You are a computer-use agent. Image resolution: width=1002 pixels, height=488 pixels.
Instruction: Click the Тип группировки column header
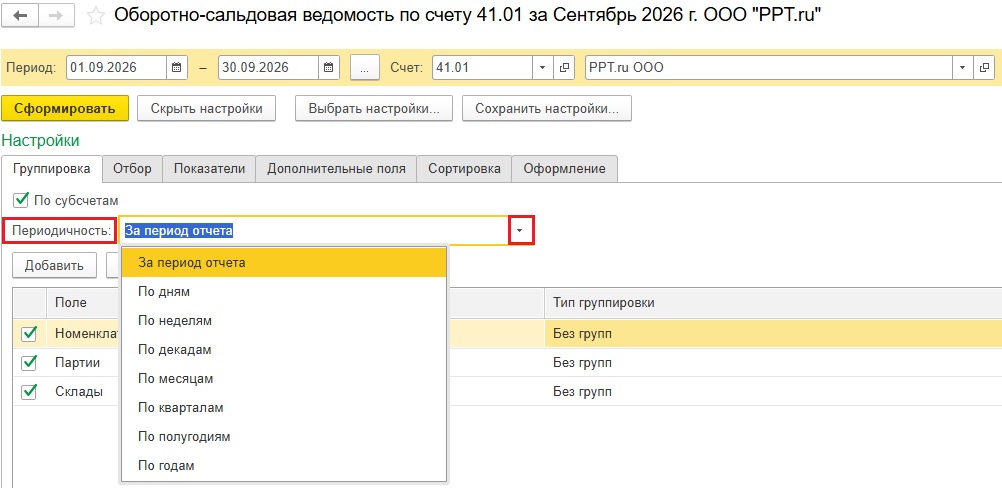coord(773,303)
